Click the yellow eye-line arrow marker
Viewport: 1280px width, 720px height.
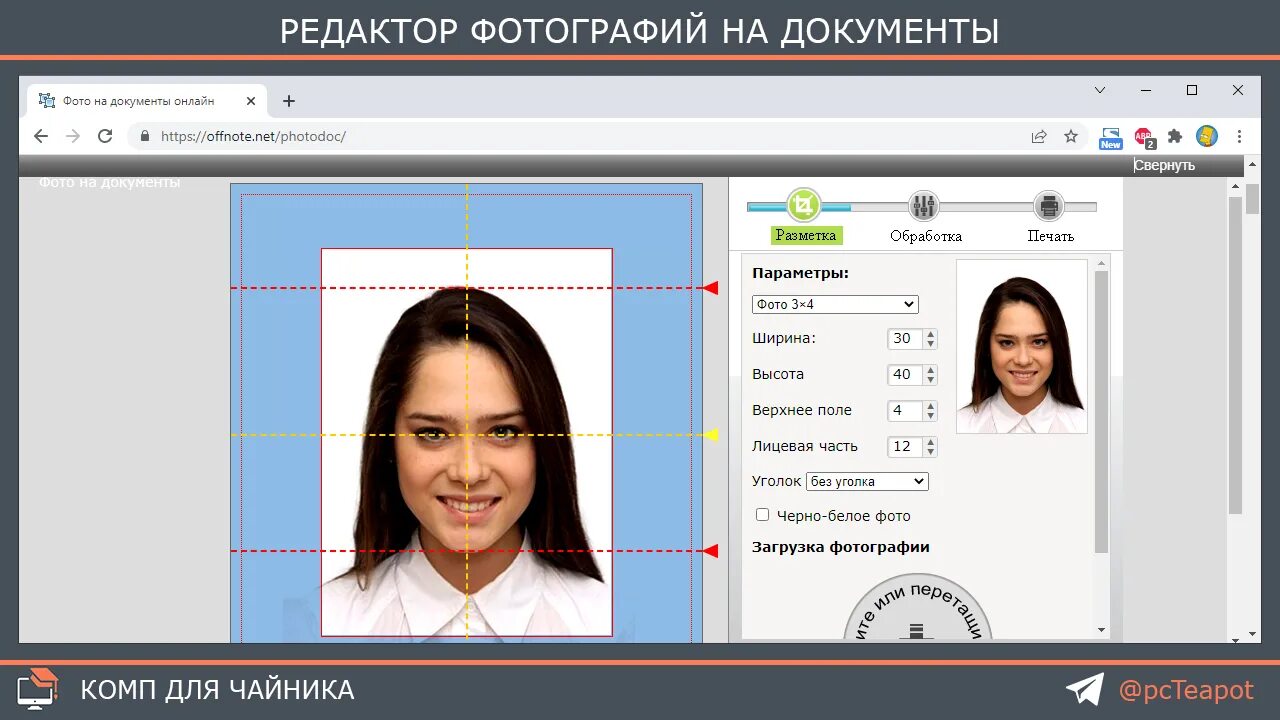(x=710, y=435)
